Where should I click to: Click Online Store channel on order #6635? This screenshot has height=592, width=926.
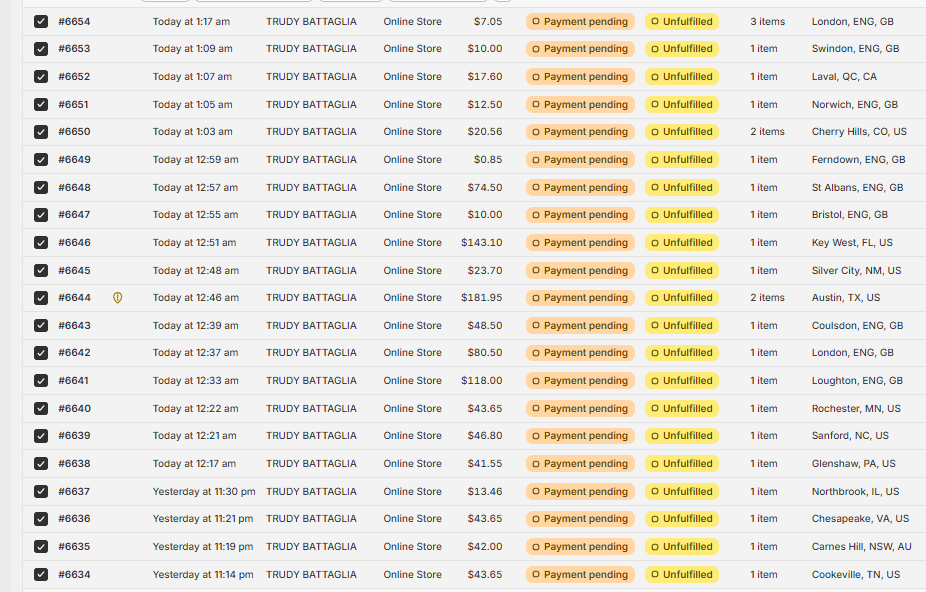[412, 547]
